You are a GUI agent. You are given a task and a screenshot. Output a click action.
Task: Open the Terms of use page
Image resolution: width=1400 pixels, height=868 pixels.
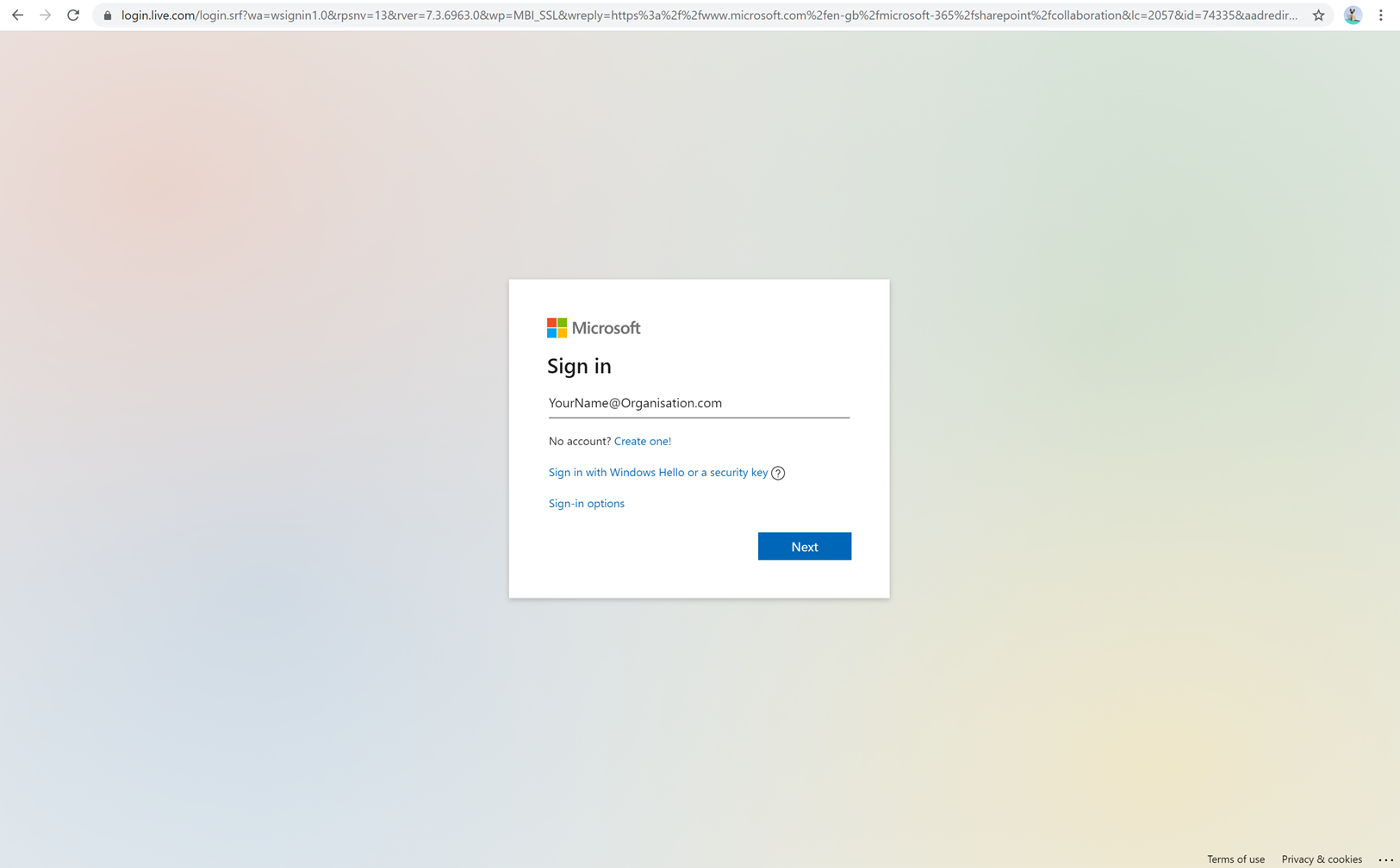tap(1235, 859)
